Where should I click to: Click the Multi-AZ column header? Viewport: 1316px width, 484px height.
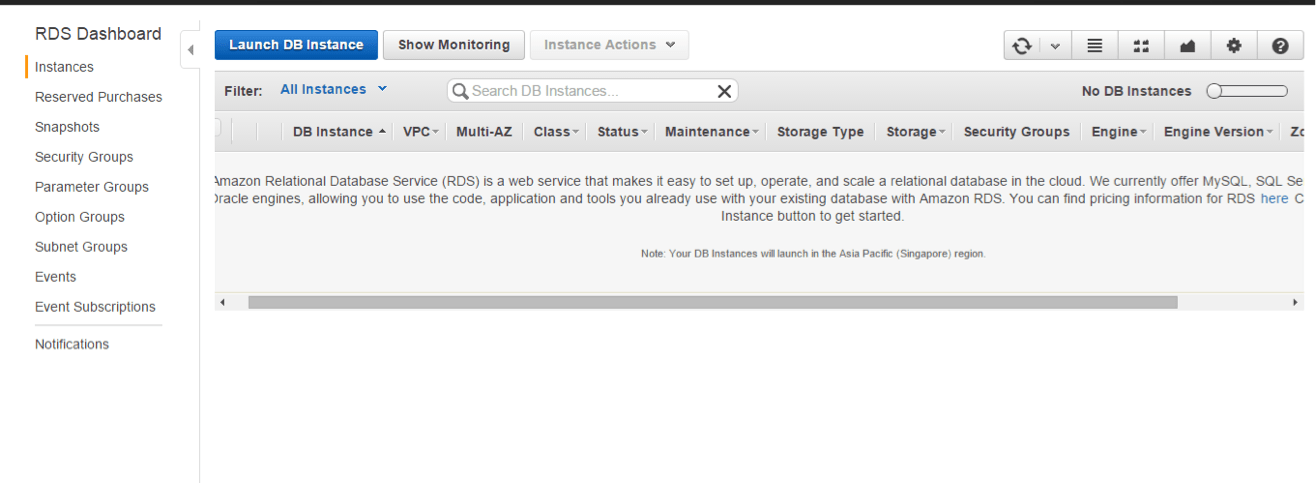pos(484,132)
